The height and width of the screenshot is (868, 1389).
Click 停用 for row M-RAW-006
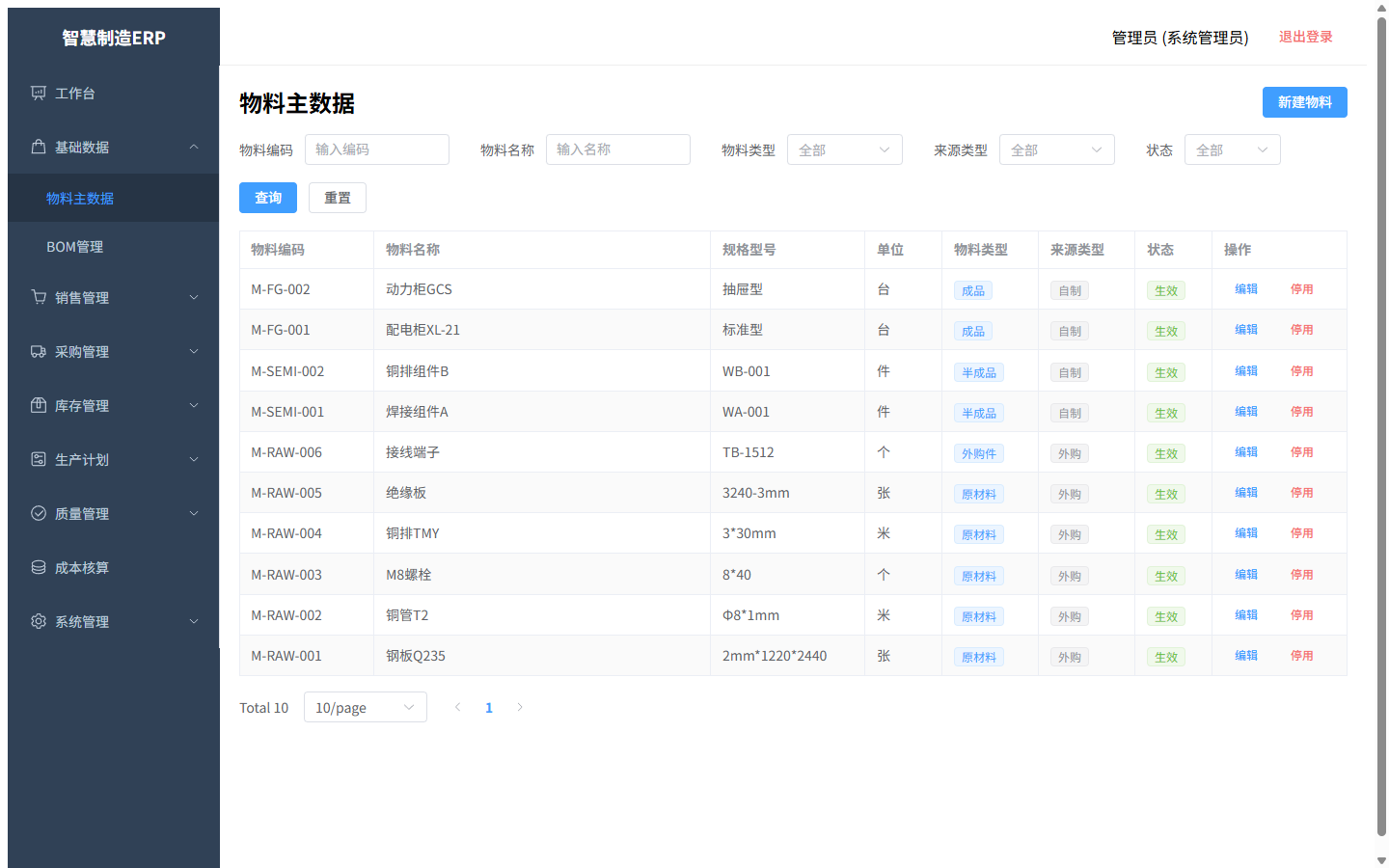1302,452
